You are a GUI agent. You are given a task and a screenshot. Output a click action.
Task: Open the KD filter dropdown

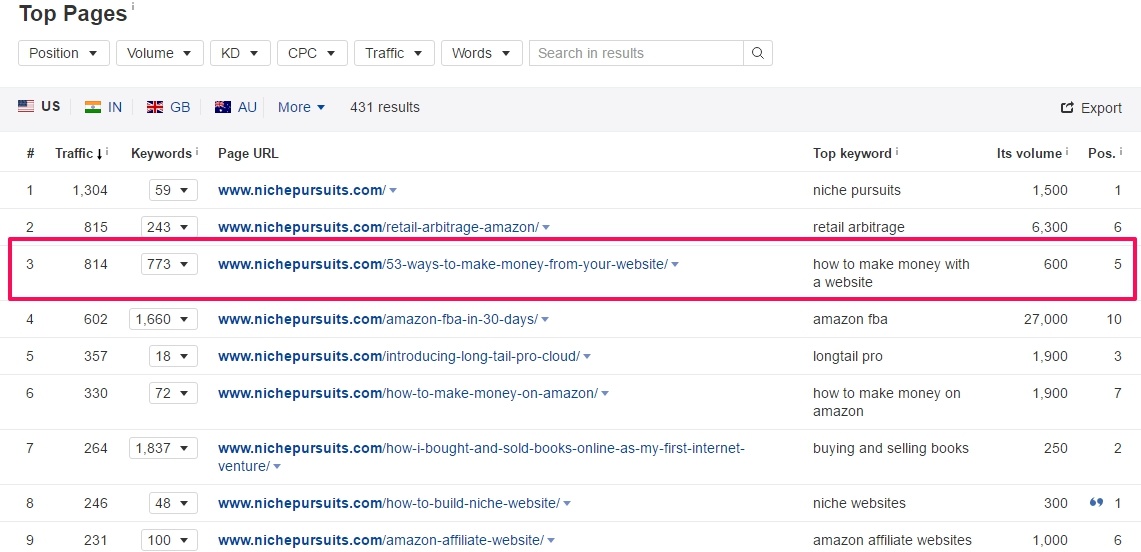coord(240,53)
